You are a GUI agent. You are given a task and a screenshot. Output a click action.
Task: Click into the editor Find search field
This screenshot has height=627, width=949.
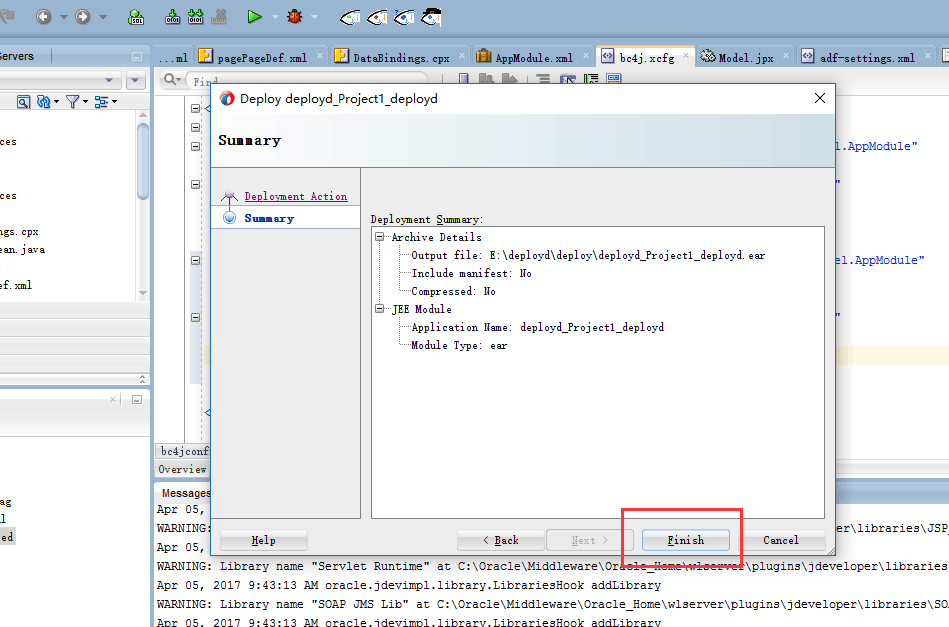(x=307, y=80)
